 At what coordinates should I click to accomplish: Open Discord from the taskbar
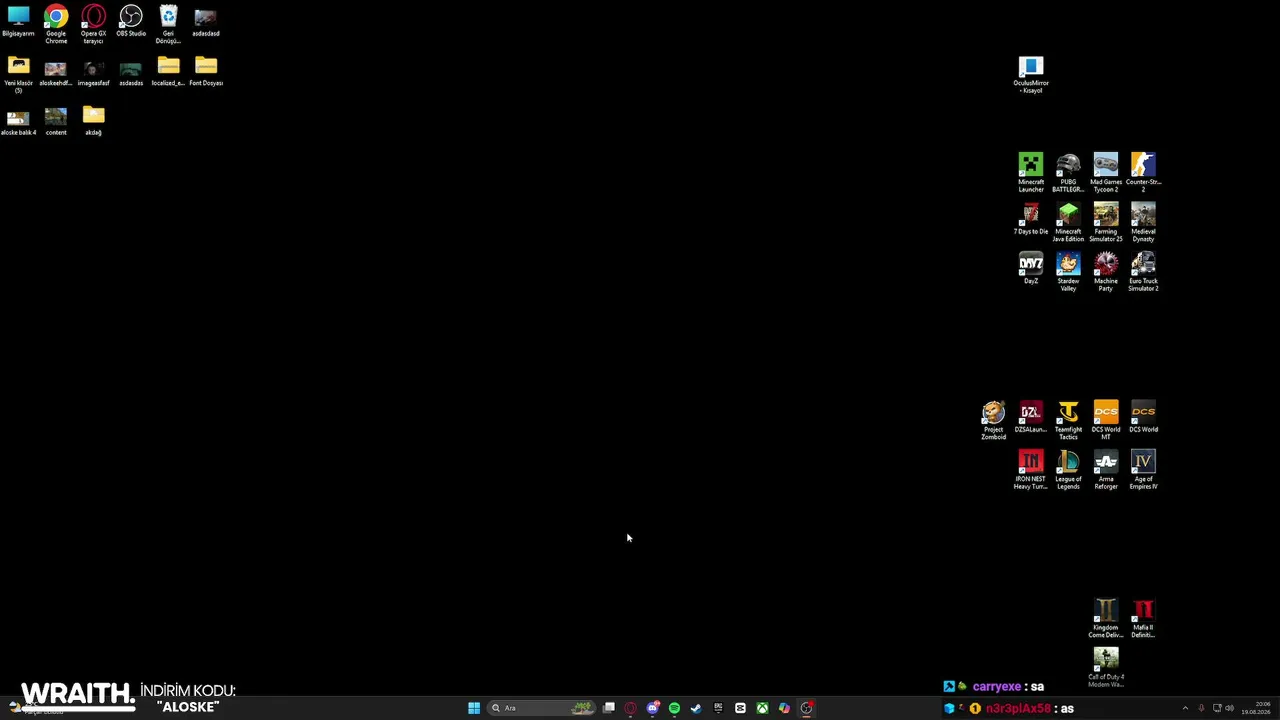tap(652, 708)
